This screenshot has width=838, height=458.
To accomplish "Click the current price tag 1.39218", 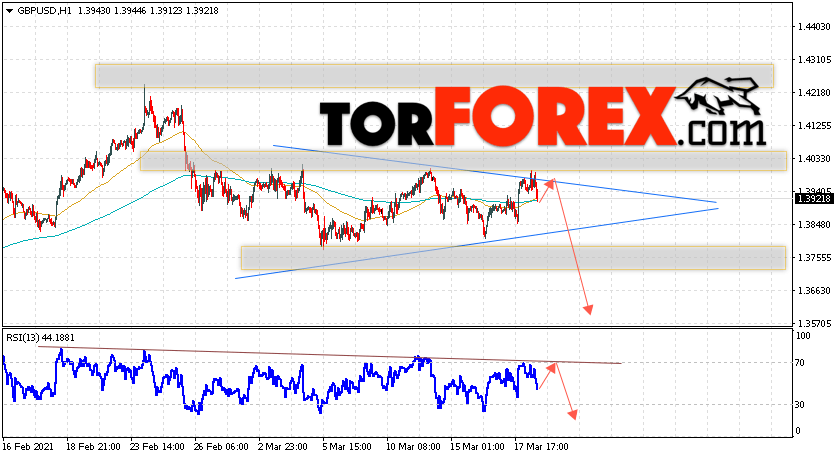I will [x=814, y=199].
